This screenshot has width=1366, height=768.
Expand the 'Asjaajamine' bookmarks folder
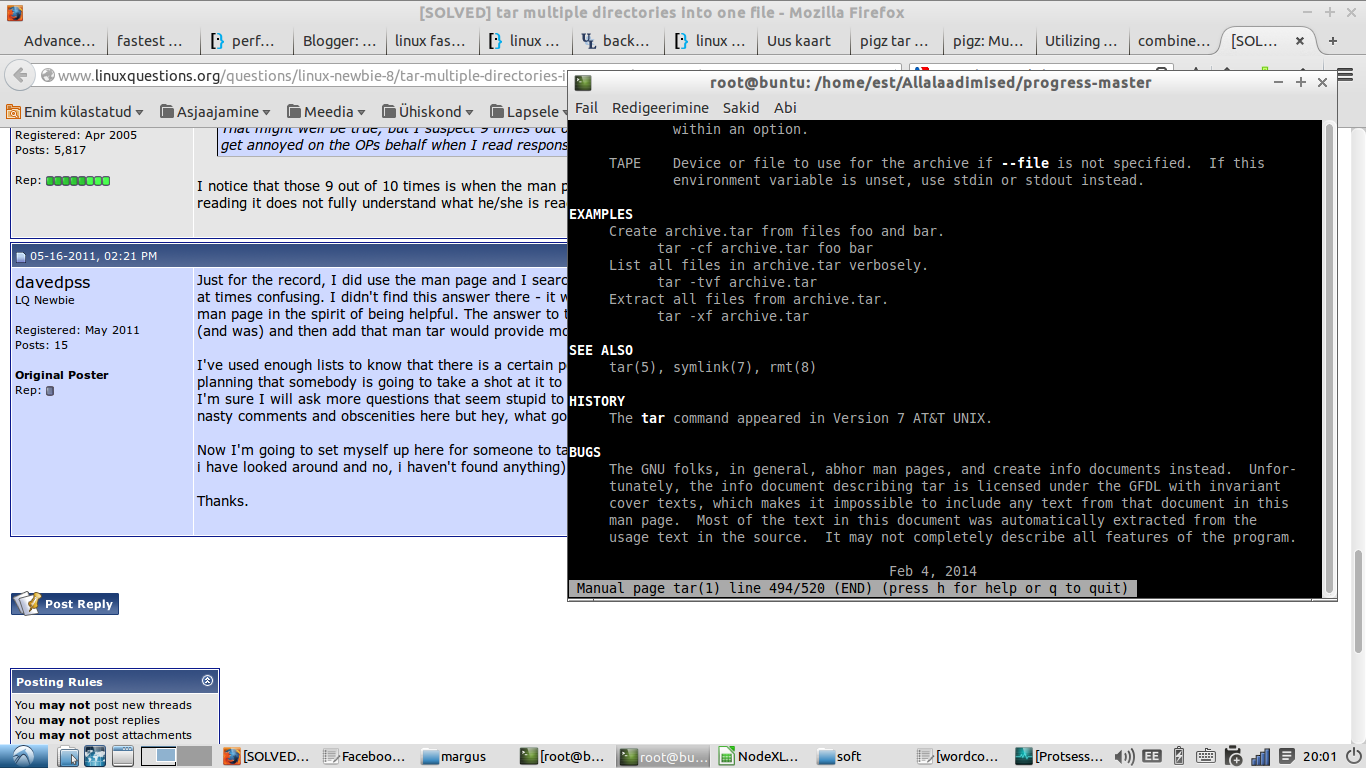coord(216,112)
